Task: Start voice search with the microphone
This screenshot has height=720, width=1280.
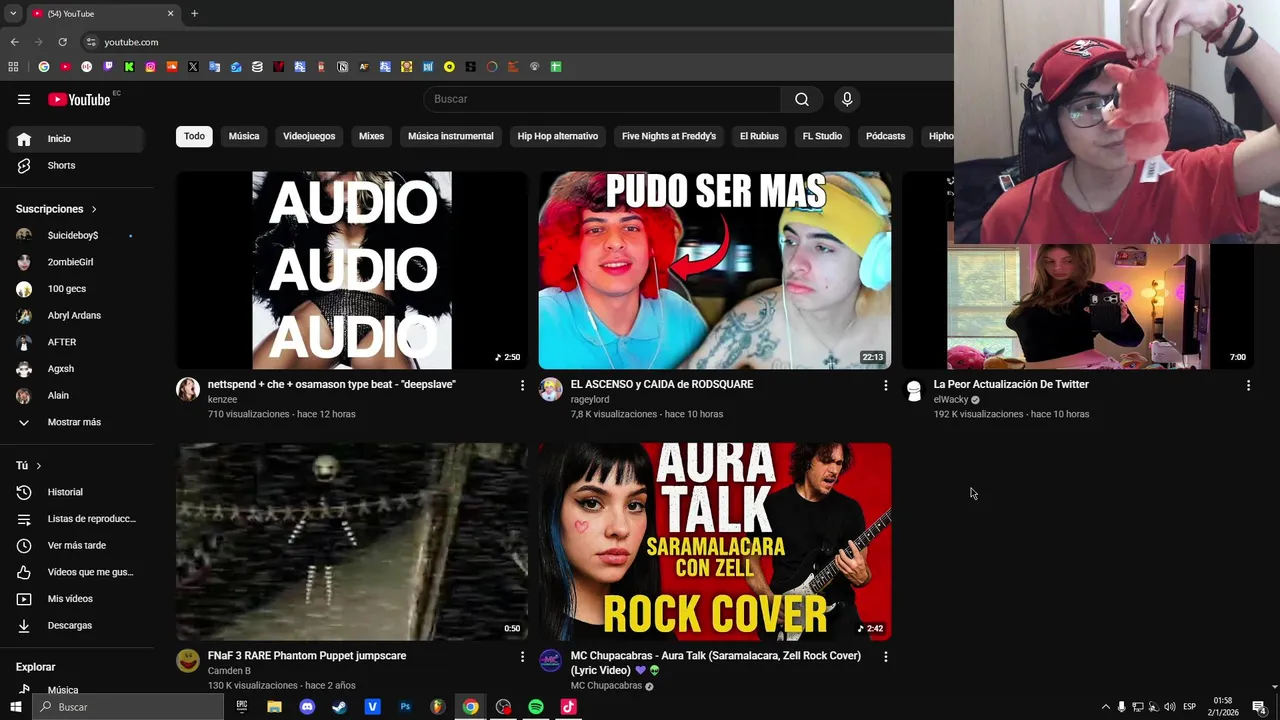Action: click(847, 99)
